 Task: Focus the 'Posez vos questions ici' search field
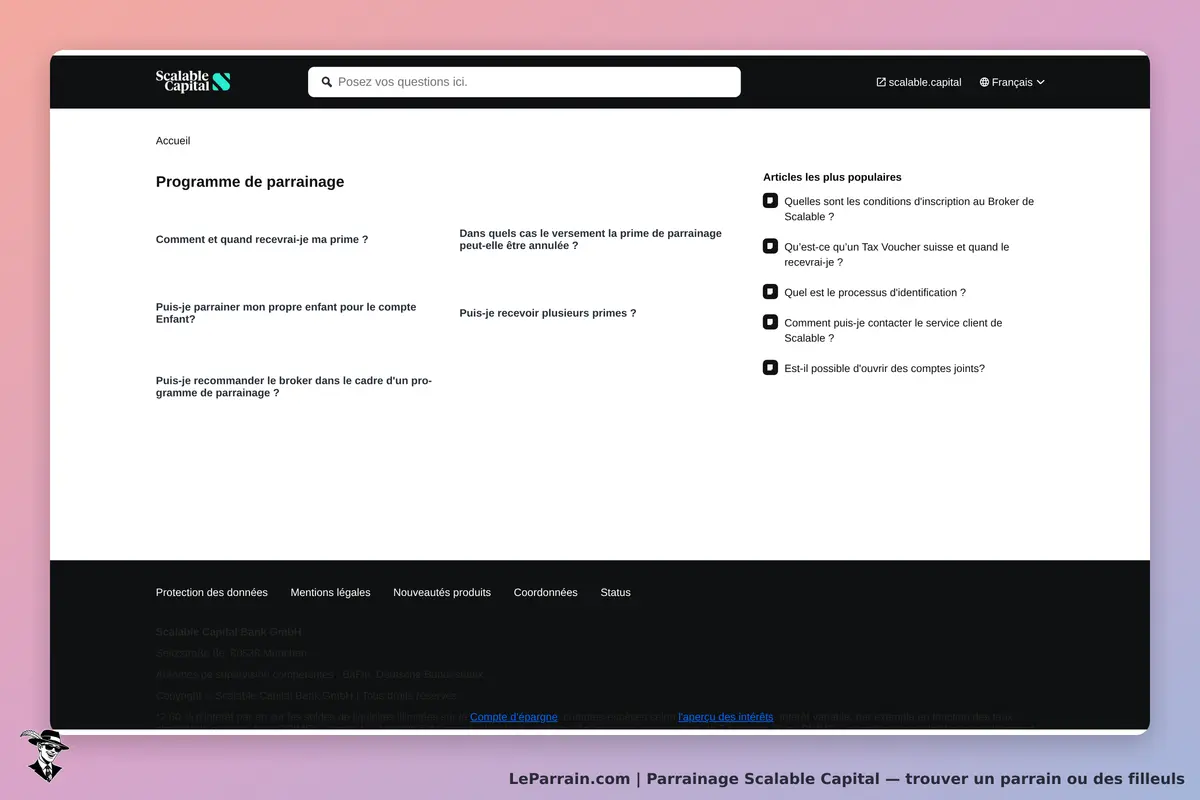[524, 82]
